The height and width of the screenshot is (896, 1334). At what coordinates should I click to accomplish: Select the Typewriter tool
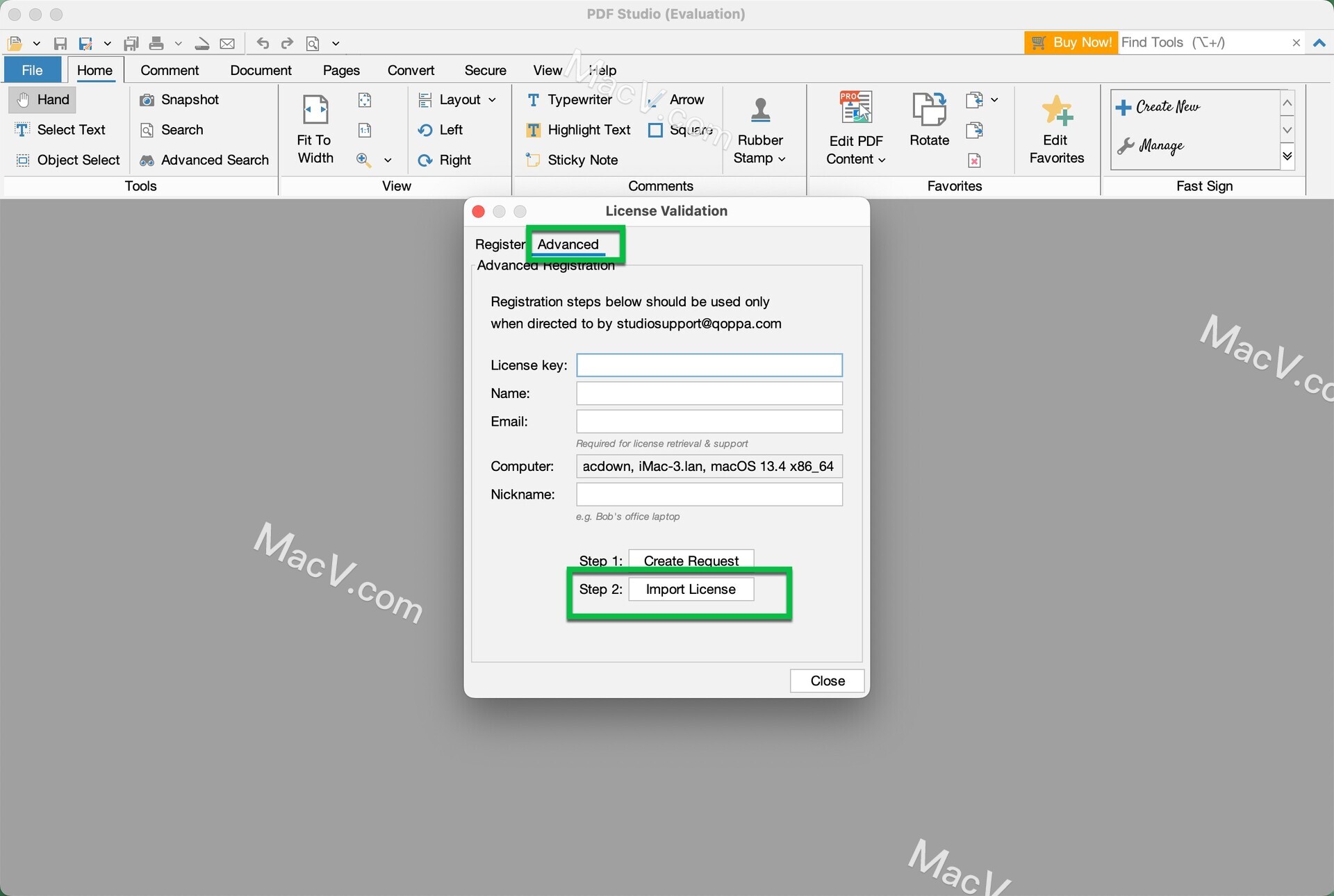tap(569, 99)
